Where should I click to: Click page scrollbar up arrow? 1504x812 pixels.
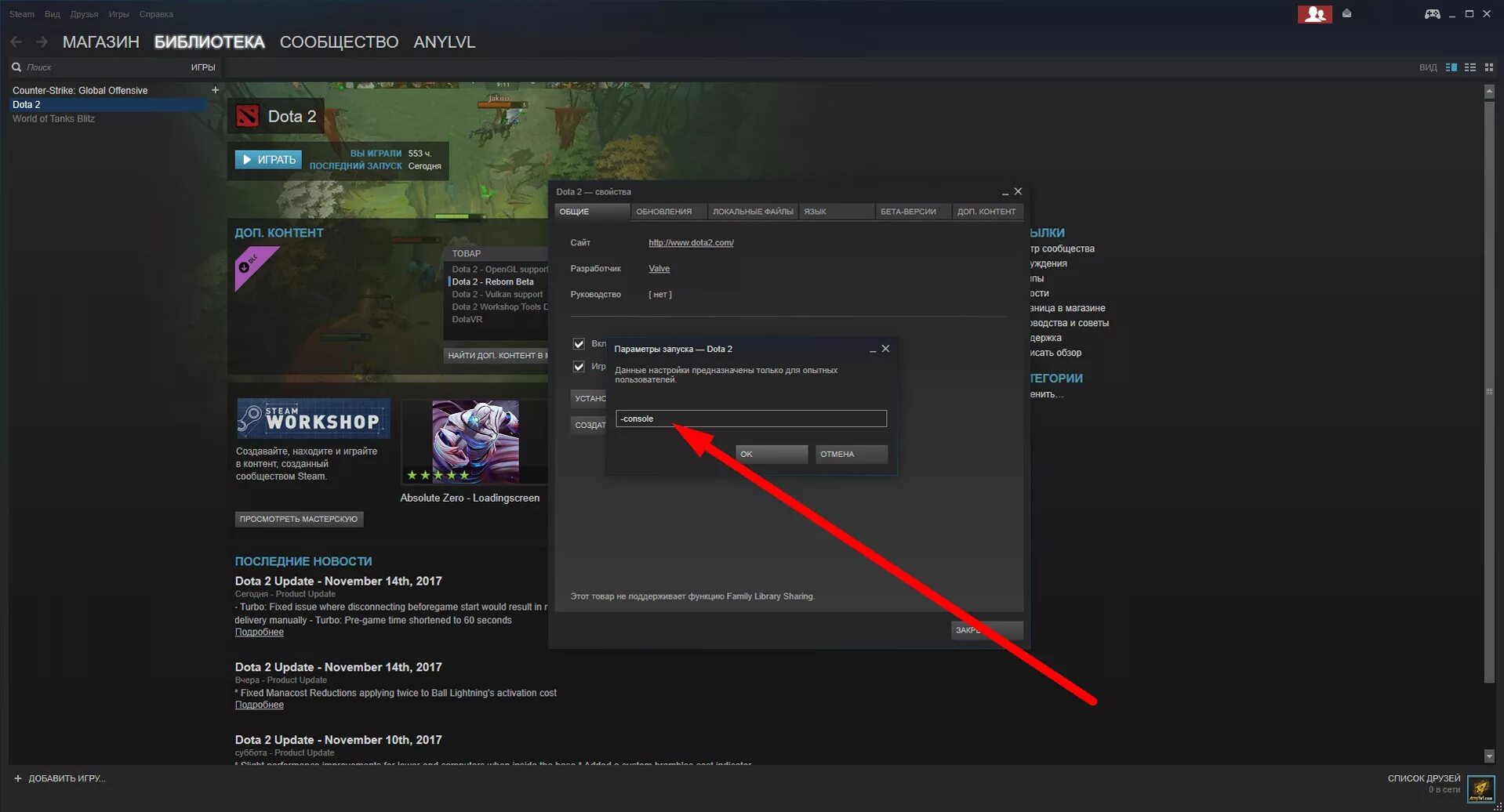coord(1489,92)
